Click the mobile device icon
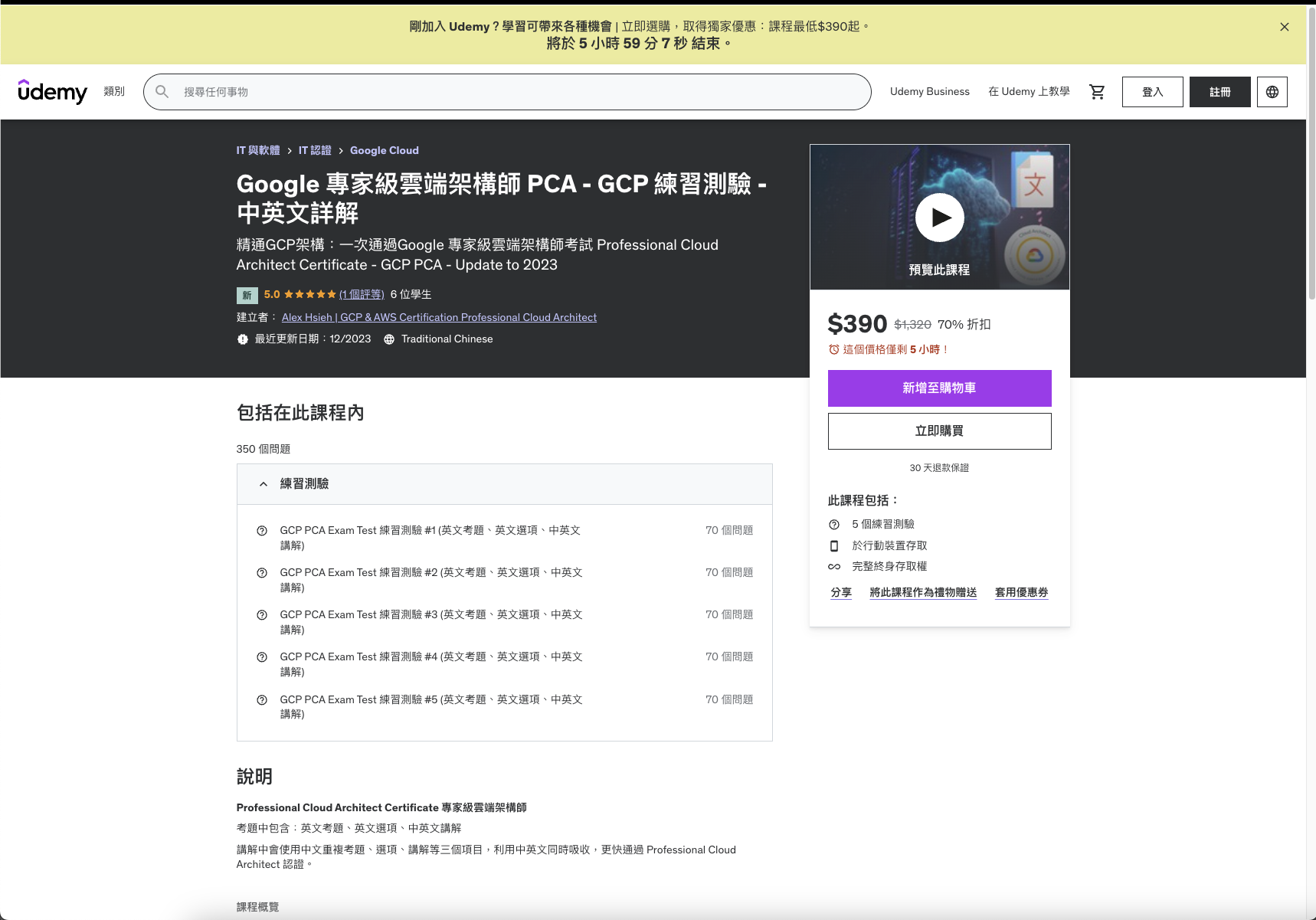The width and height of the screenshot is (1316, 920). 834,546
